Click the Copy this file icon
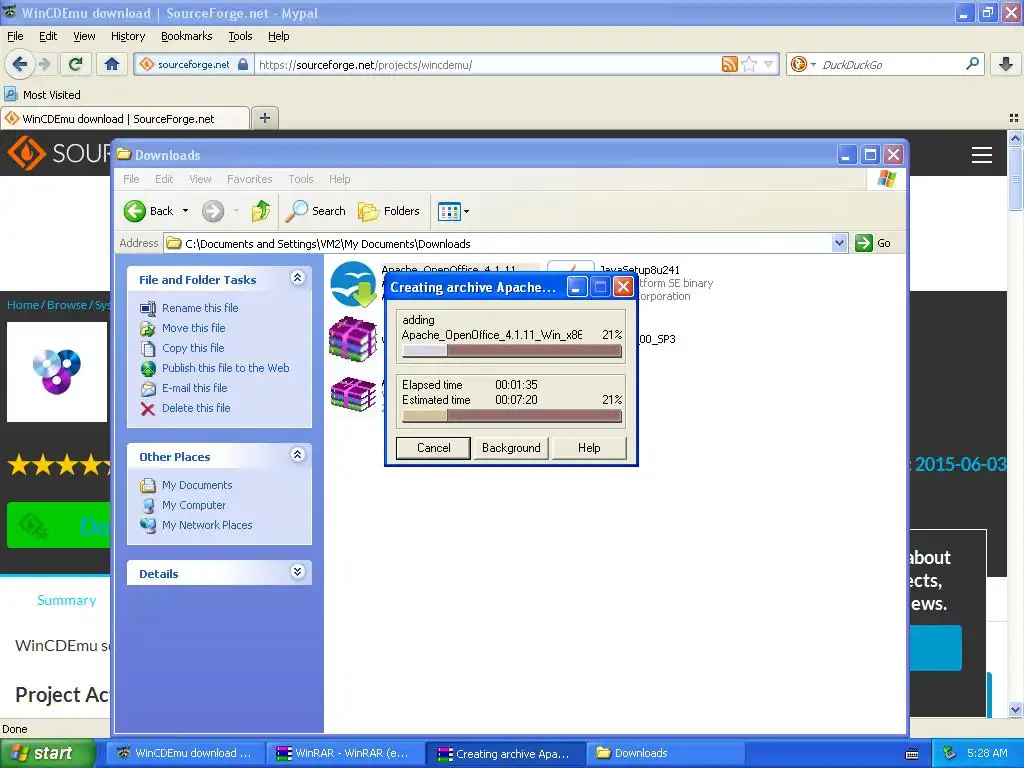 pyautogui.click(x=148, y=348)
